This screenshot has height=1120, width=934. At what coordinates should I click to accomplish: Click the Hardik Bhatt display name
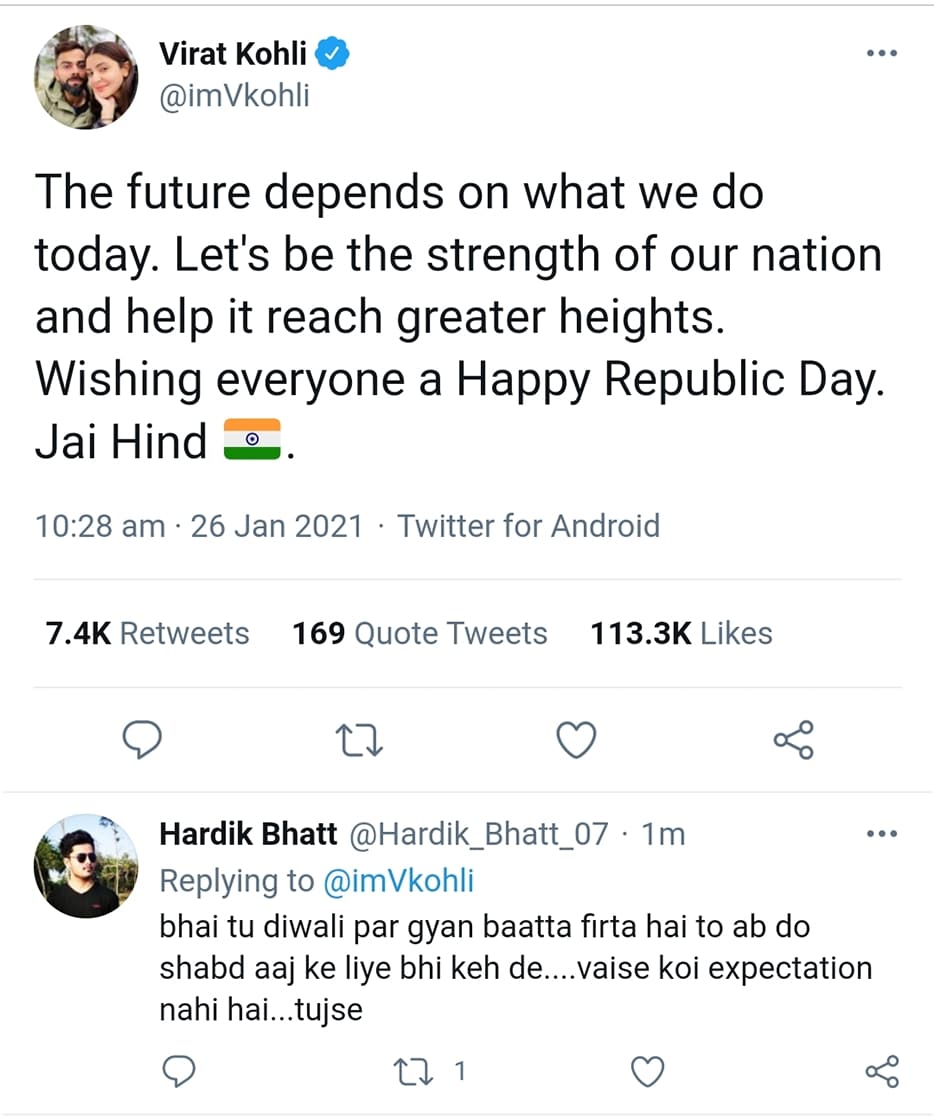click(x=248, y=834)
